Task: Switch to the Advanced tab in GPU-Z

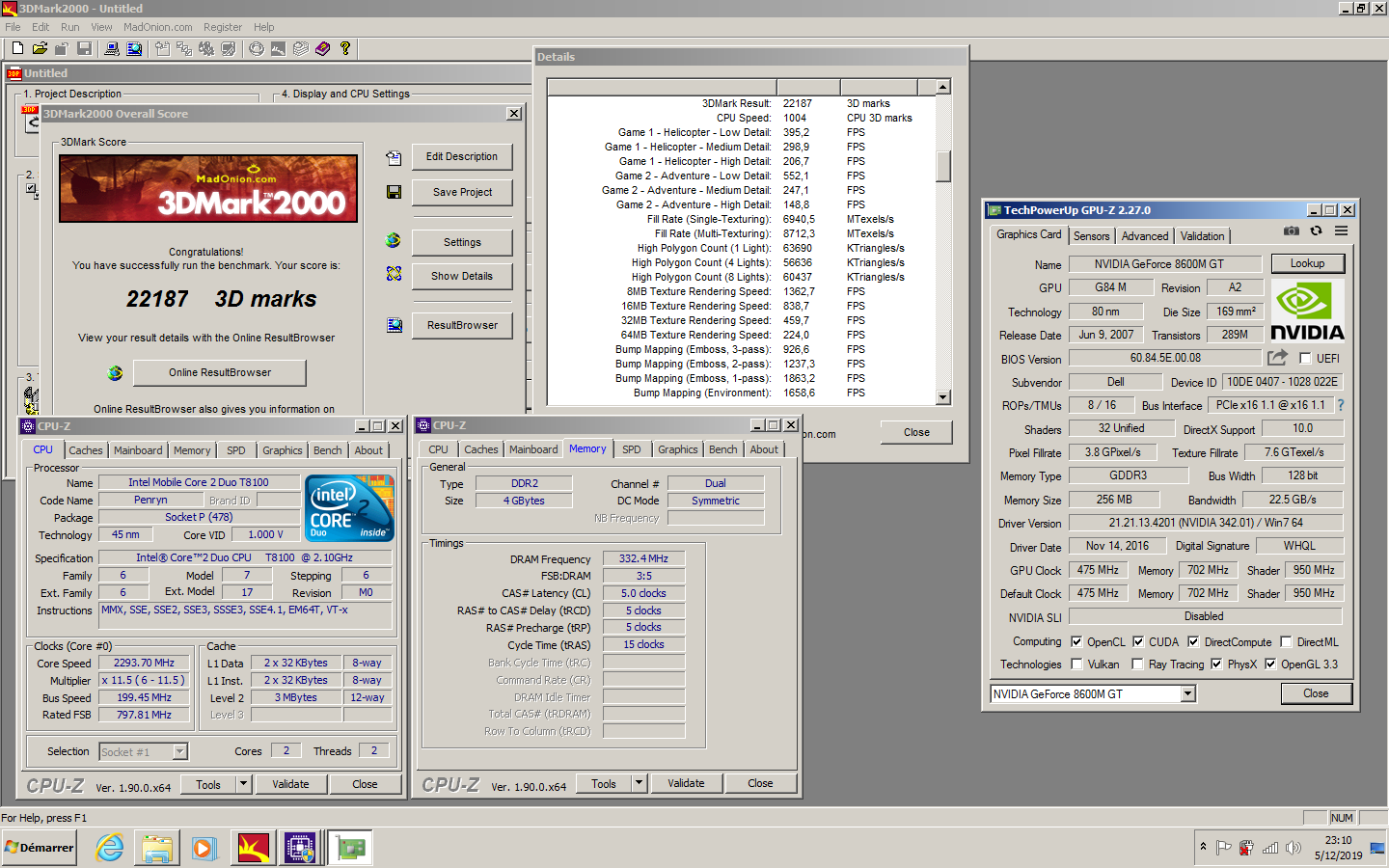Action: pyautogui.click(x=1145, y=236)
